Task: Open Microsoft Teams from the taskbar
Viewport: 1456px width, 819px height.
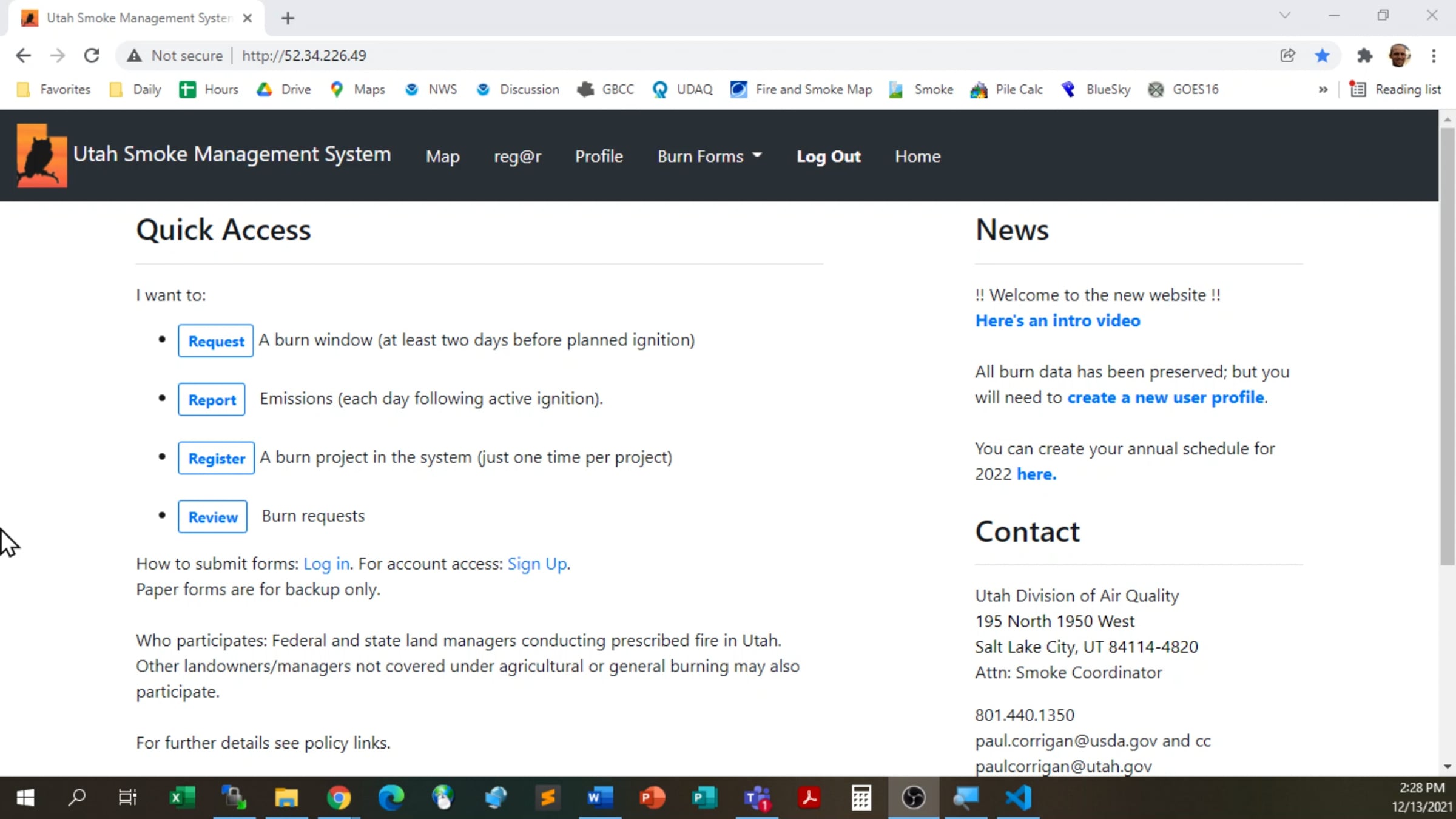Action: point(757,798)
